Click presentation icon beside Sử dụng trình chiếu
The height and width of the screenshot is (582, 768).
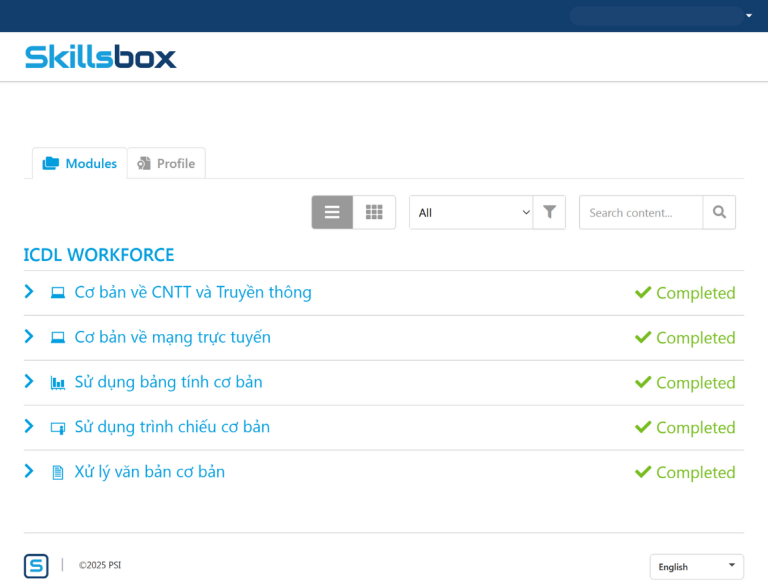58,428
